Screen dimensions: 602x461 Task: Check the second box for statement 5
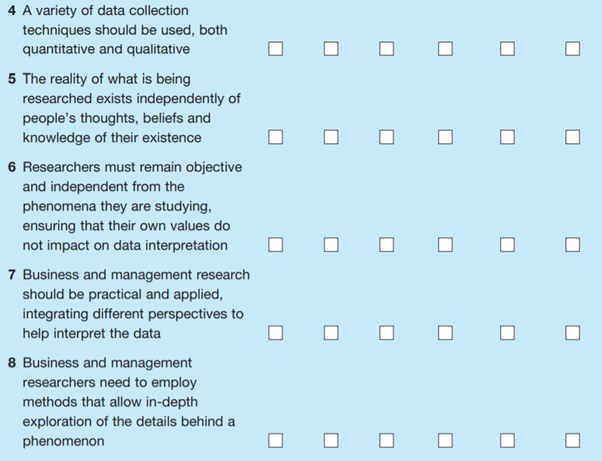point(331,138)
